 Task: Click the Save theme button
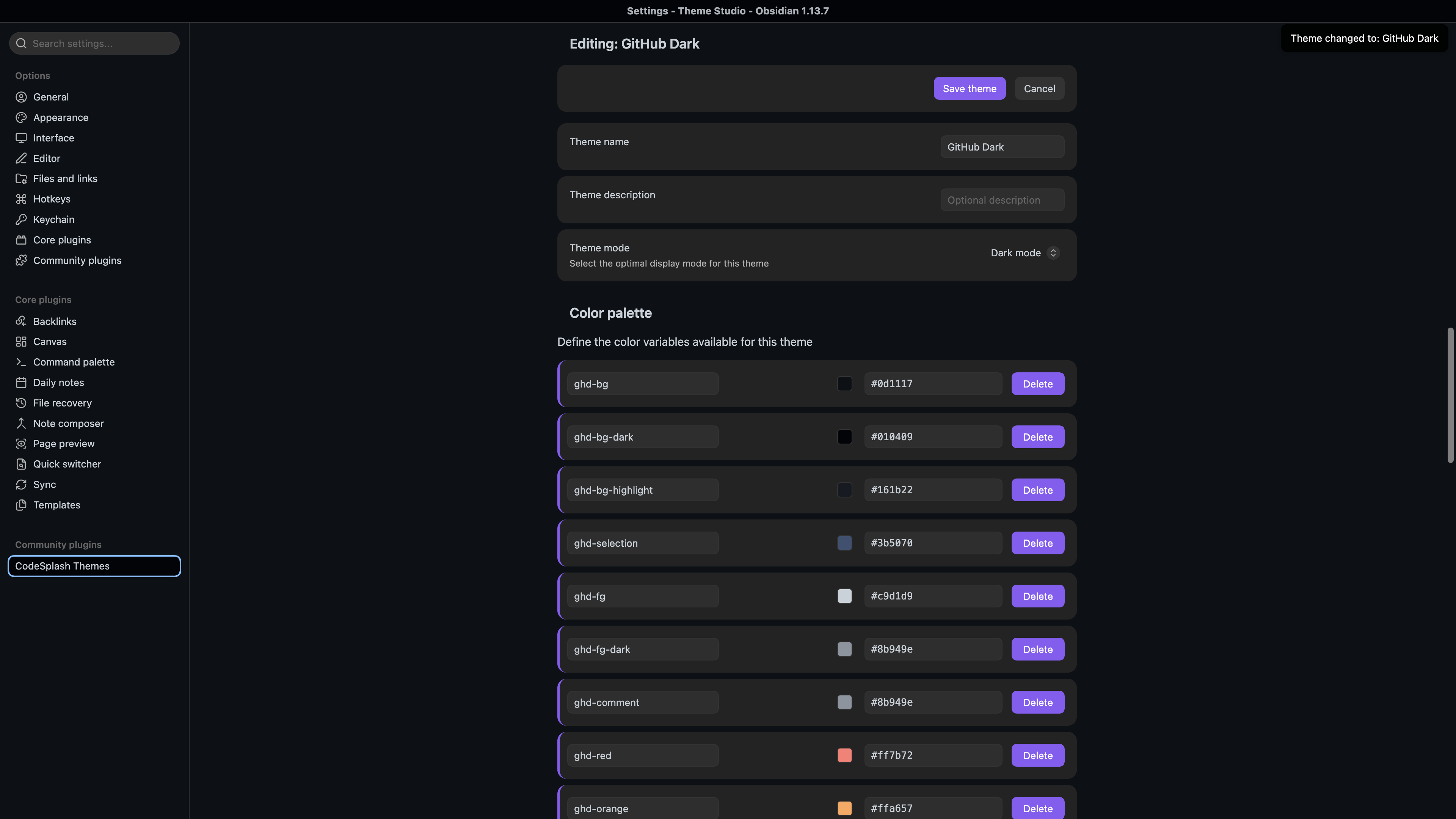pos(970,88)
